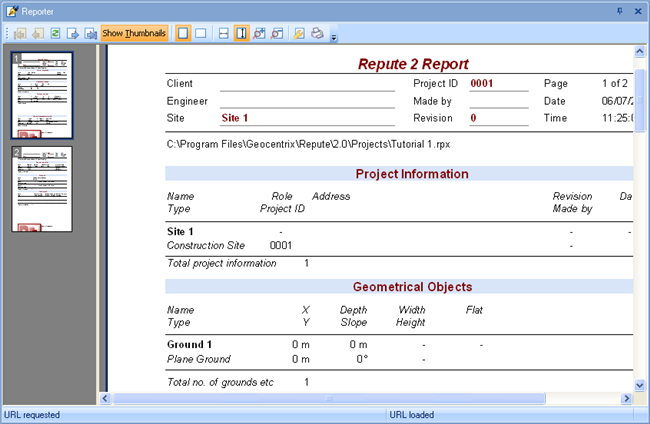Click the Address column header
The width and height of the screenshot is (650, 424).
pyautogui.click(x=331, y=196)
